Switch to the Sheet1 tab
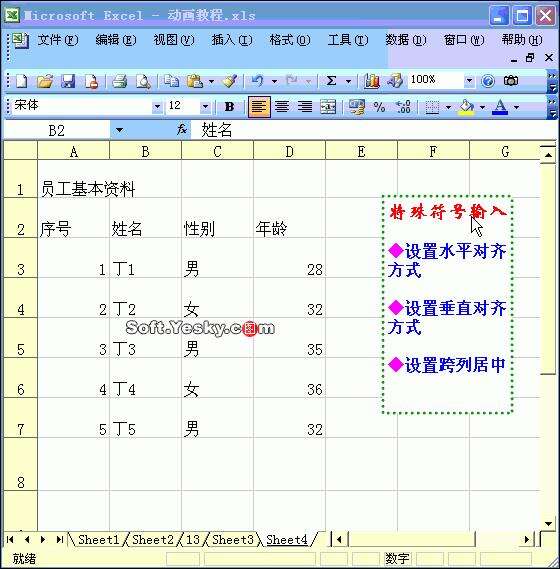Screen dimensions: 560x569 click(x=98, y=540)
